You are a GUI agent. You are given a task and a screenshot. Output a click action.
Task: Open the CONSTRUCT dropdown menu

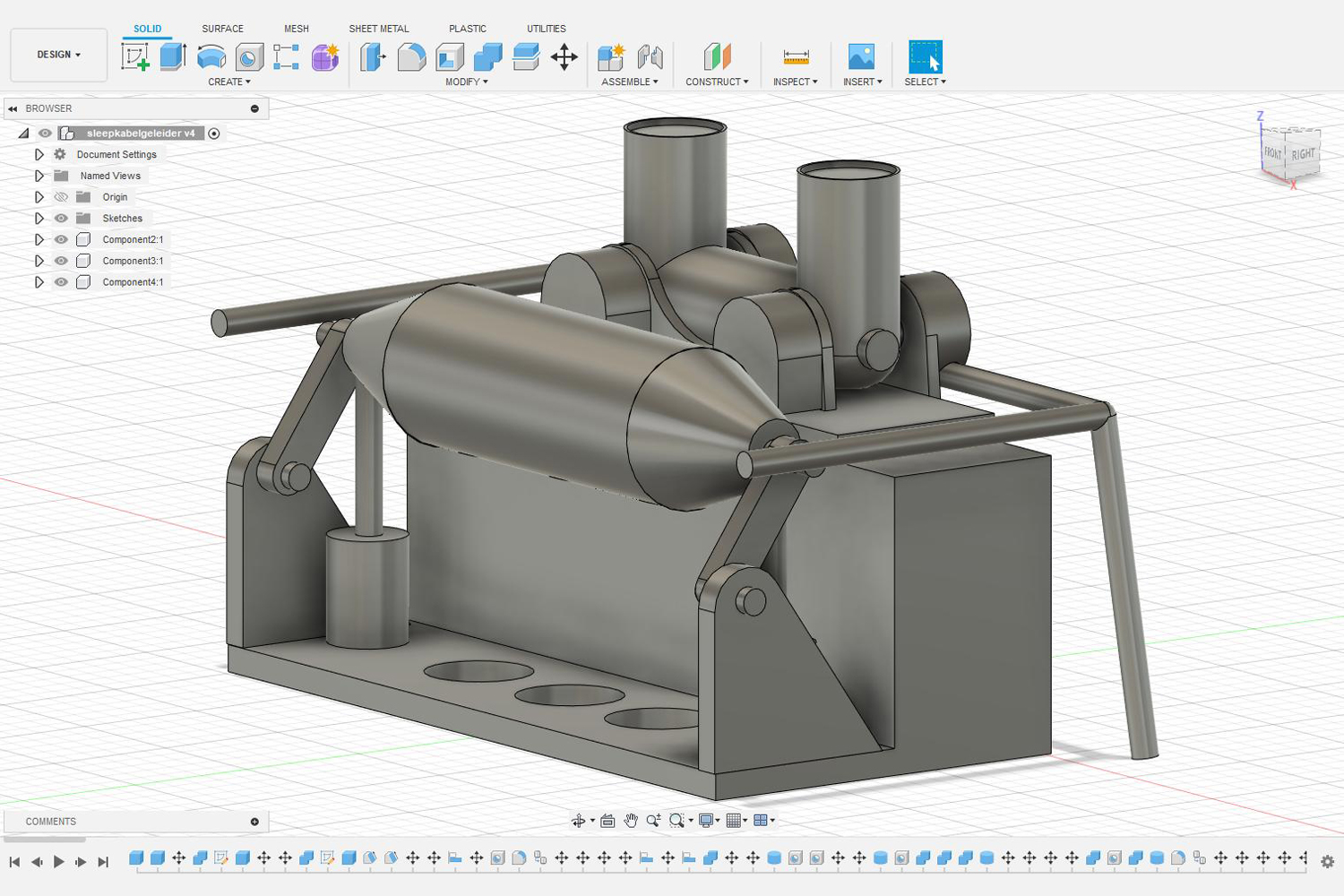coord(717,82)
